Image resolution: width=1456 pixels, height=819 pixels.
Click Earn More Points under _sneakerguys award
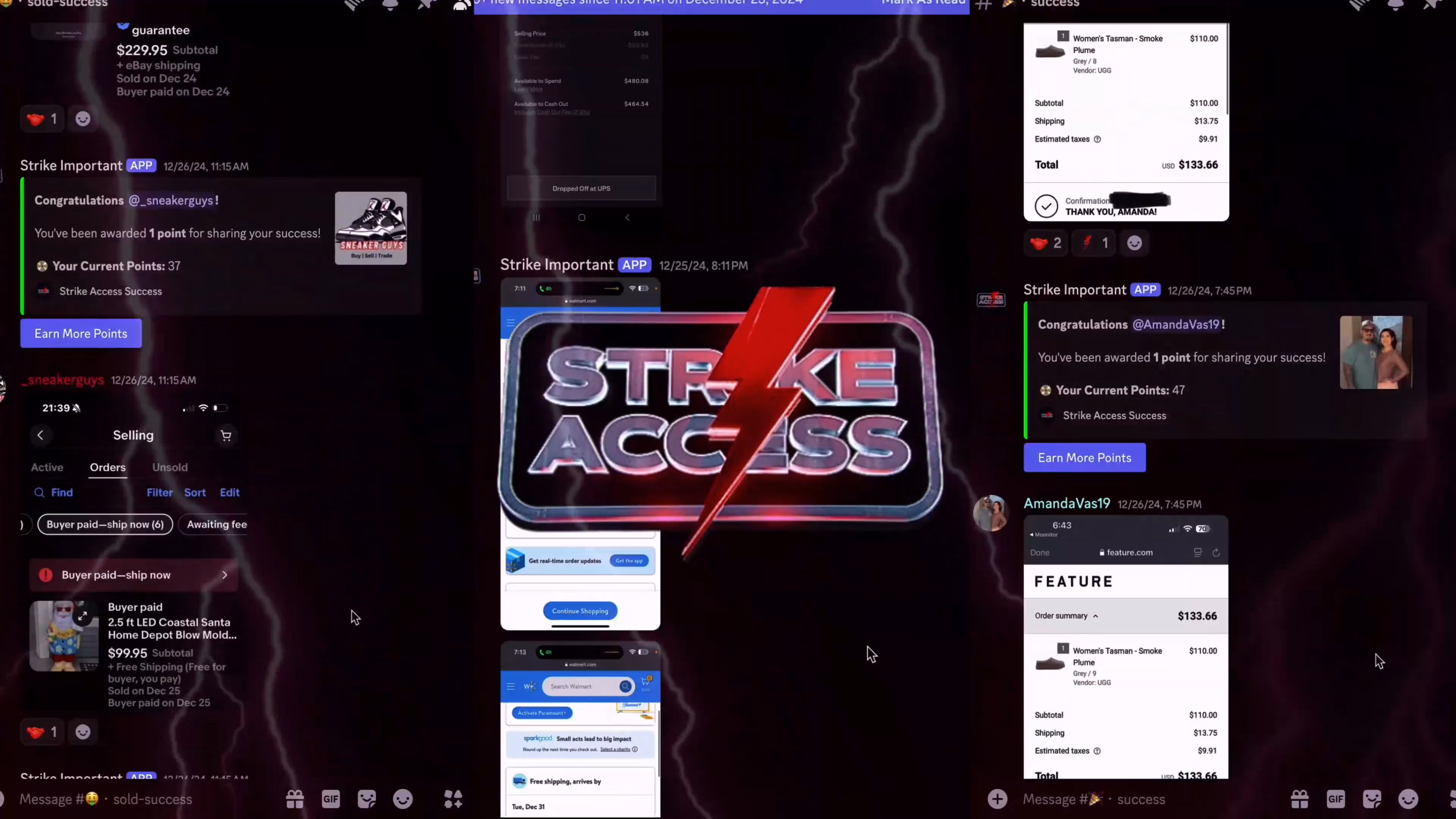point(81,334)
